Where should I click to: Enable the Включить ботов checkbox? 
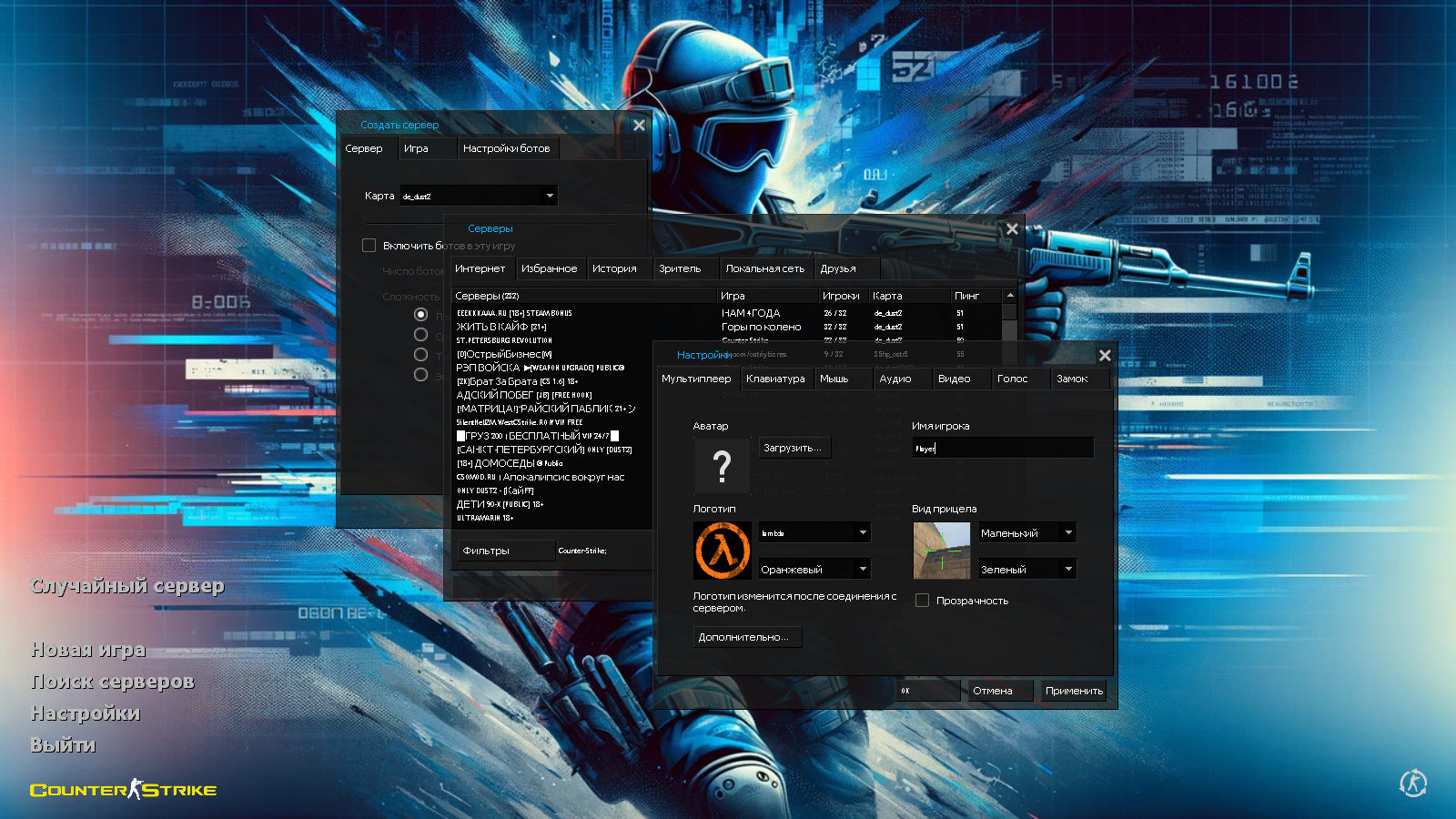pos(369,246)
